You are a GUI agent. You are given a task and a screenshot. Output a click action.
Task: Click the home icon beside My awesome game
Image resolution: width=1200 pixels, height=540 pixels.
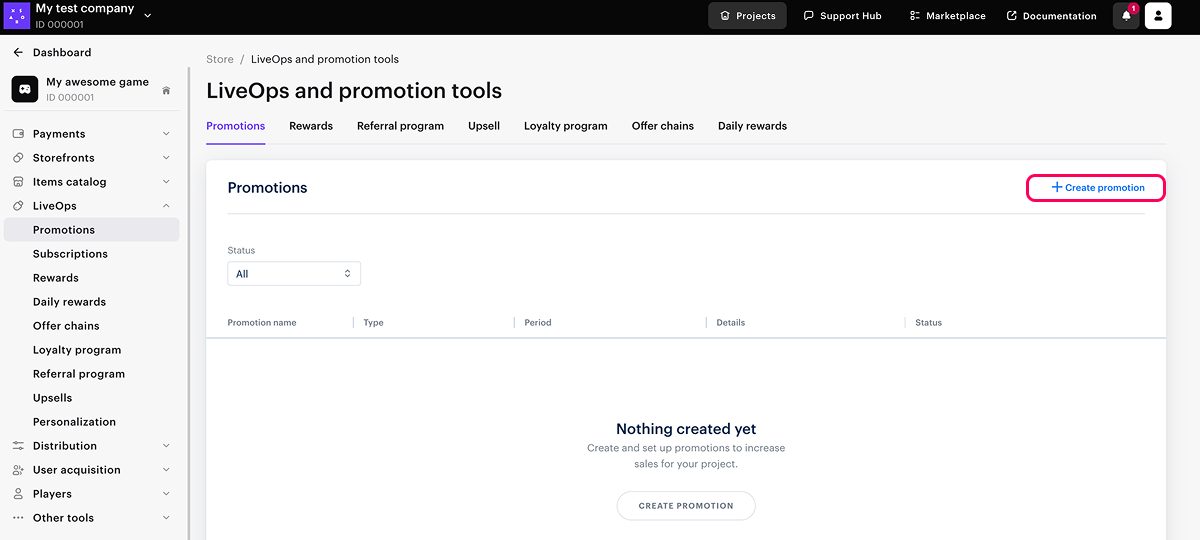[x=166, y=90]
